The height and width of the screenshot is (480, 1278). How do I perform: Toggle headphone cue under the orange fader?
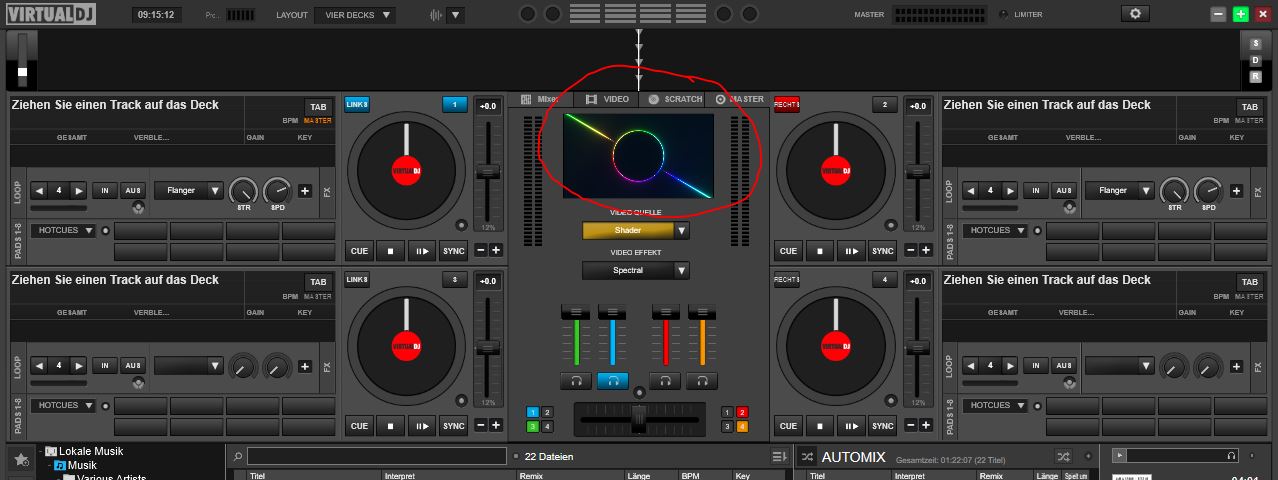pyautogui.click(x=702, y=380)
